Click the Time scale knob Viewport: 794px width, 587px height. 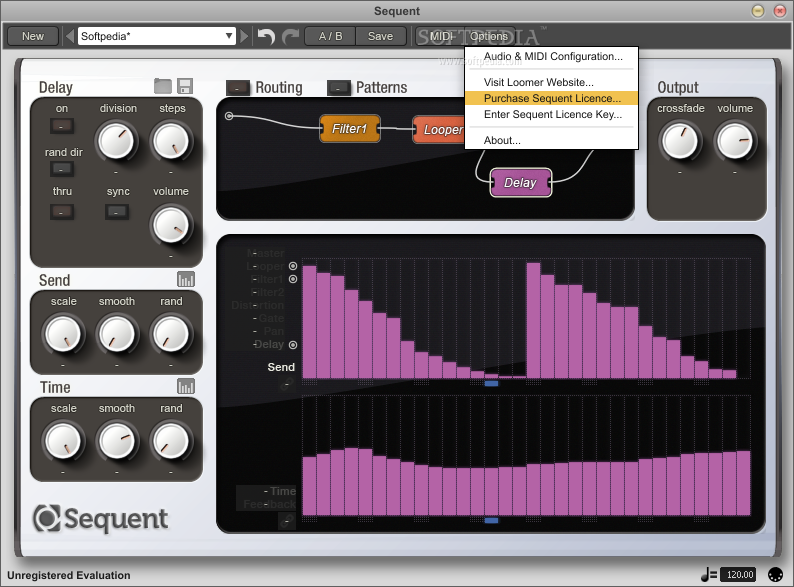pyautogui.click(x=63, y=441)
